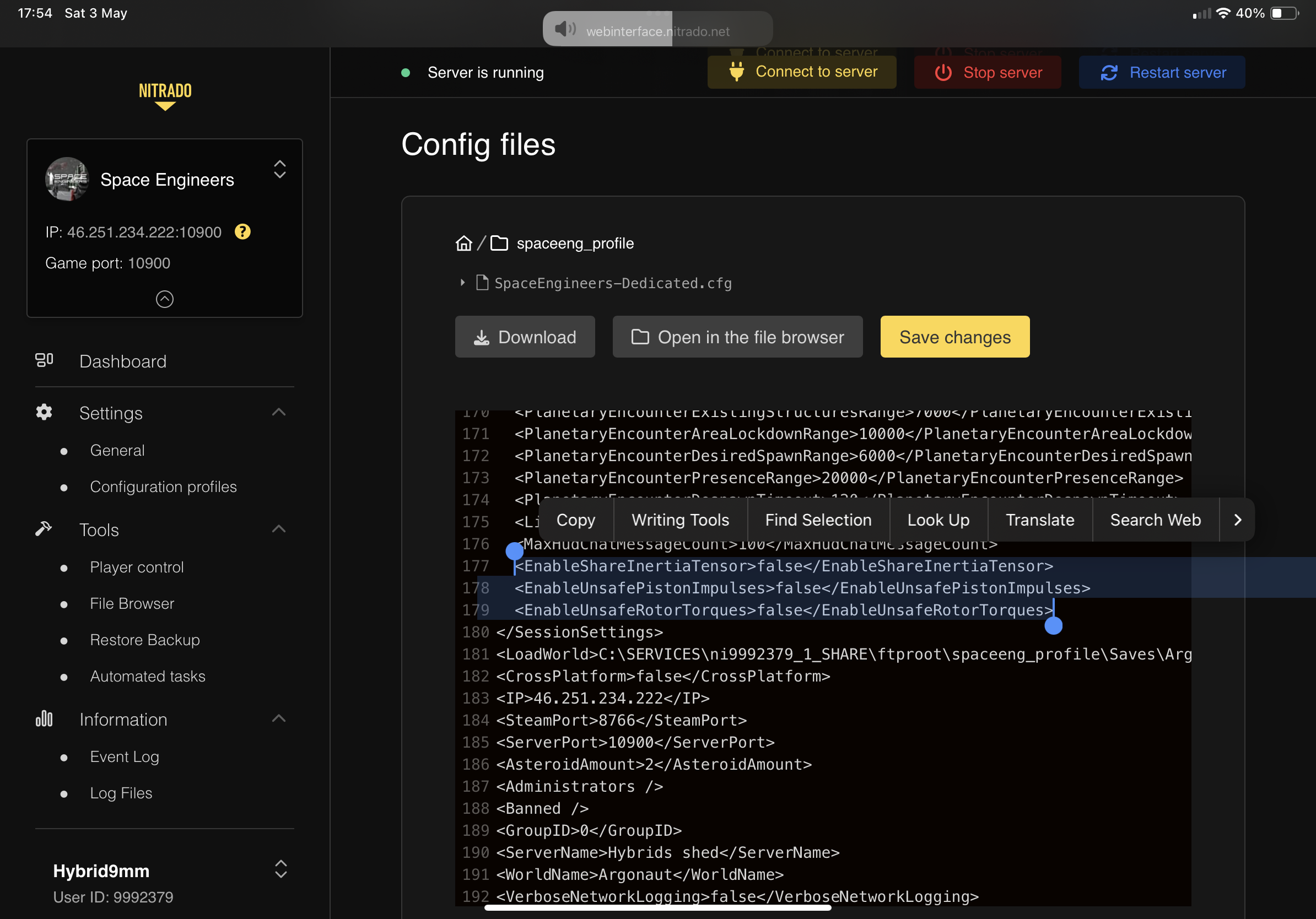The width and height of the screenshot is (1316, 919).
Task: Choose Look Up in context menu
Action: pos(938,520)
